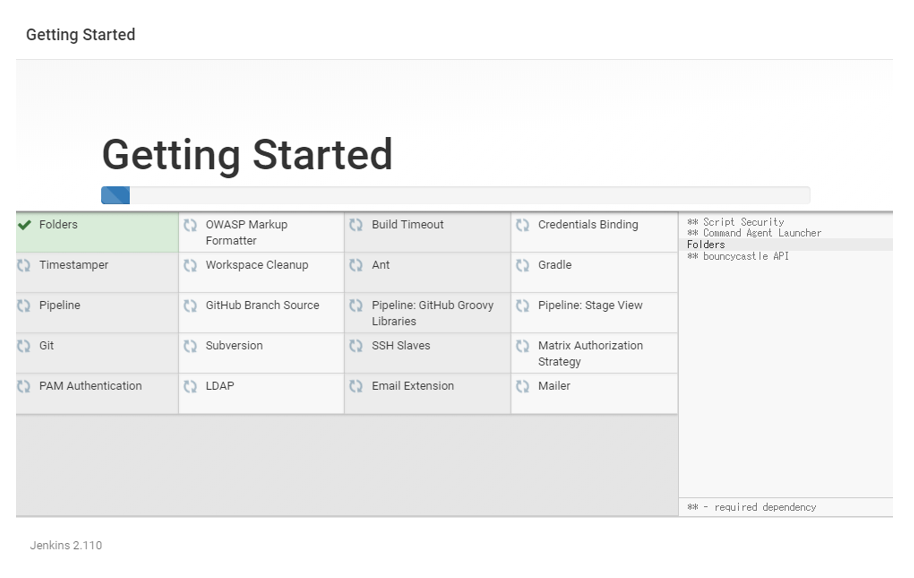Viewport: 914px width, 578px height.
Task: Click the pending icon next to Git
Action: tap(25, 346)
